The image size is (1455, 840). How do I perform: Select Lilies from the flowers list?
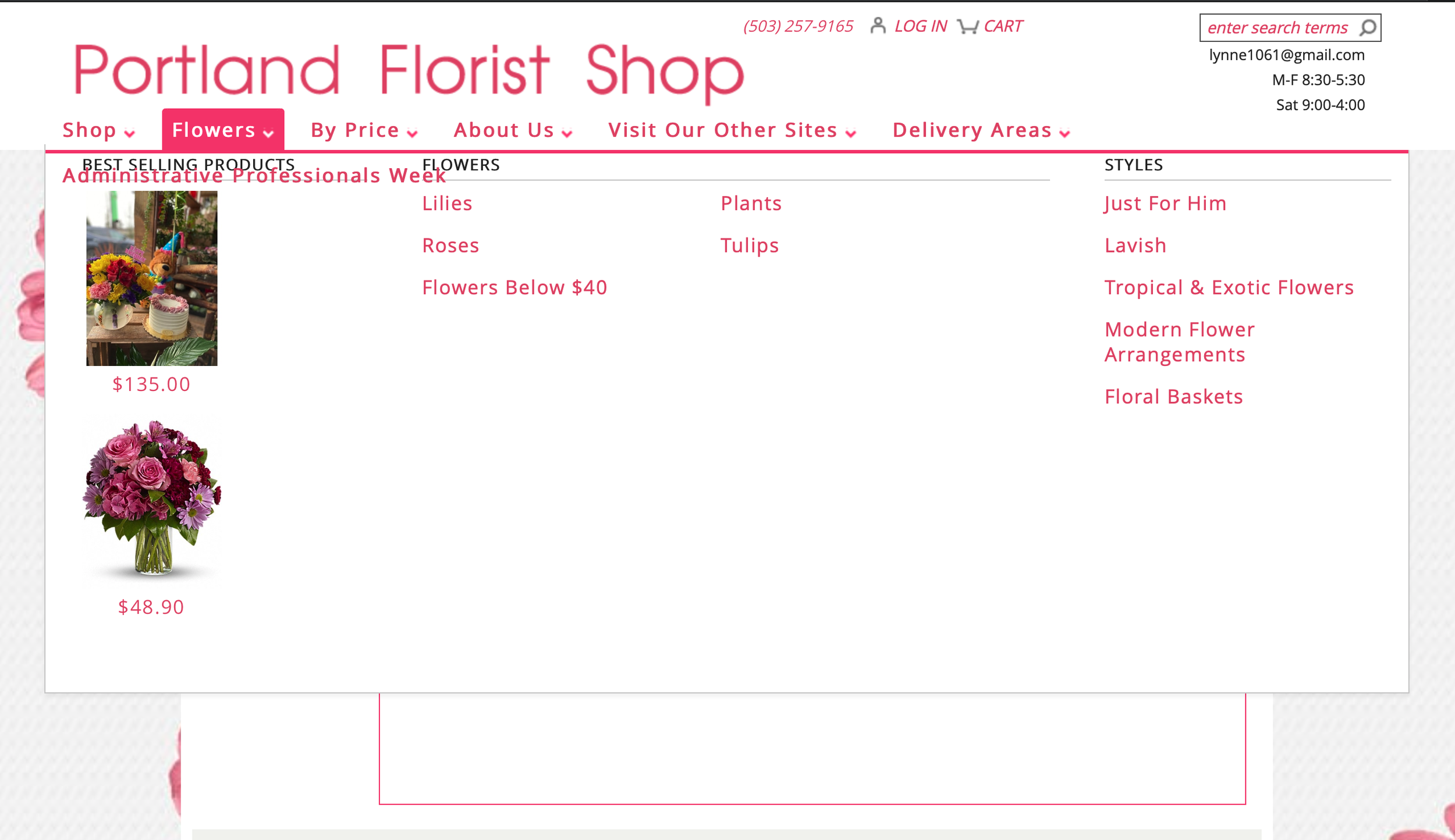pos(447,204)
